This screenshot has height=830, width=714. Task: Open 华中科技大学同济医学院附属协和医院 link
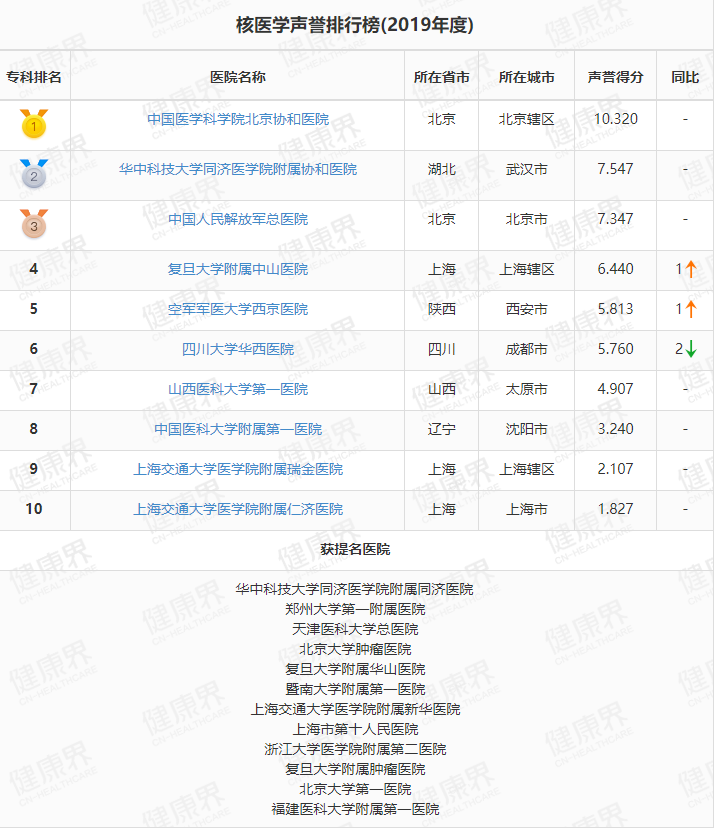238,169
